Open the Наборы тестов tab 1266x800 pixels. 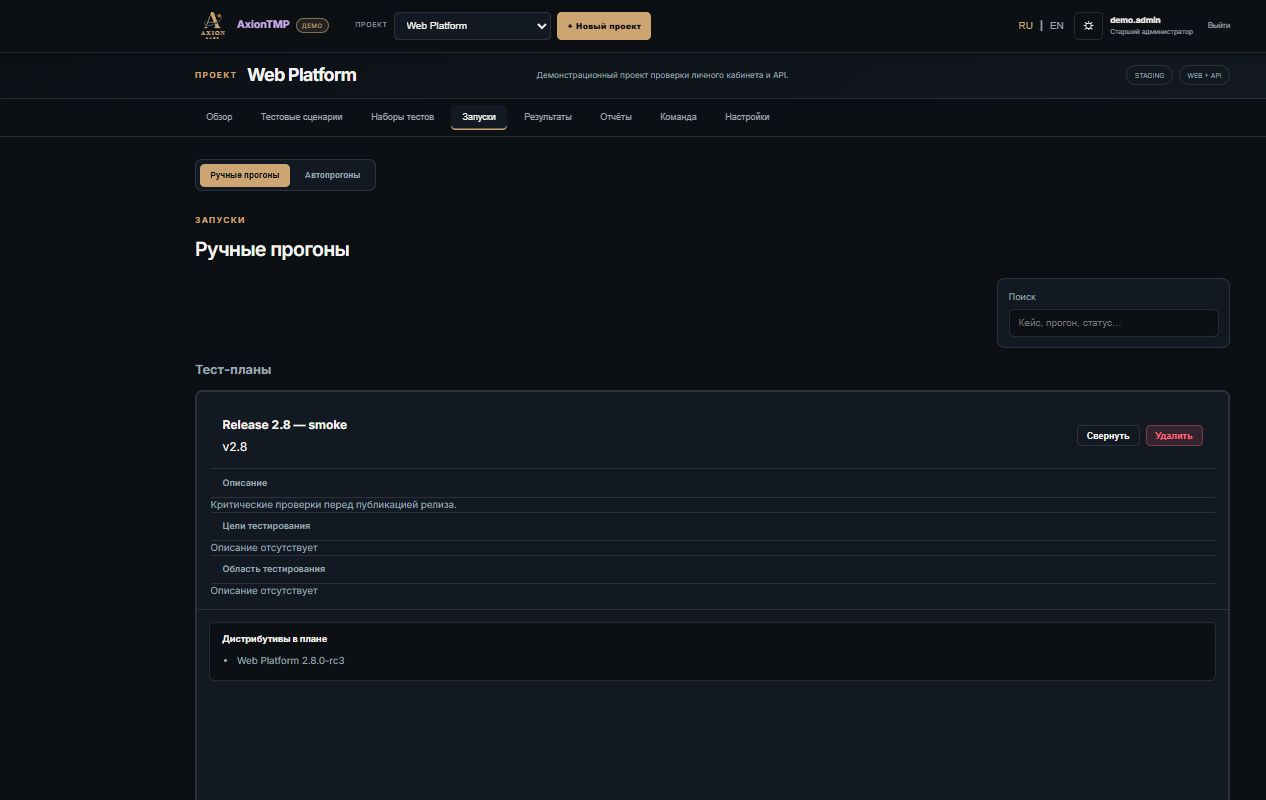pos(402,117)
